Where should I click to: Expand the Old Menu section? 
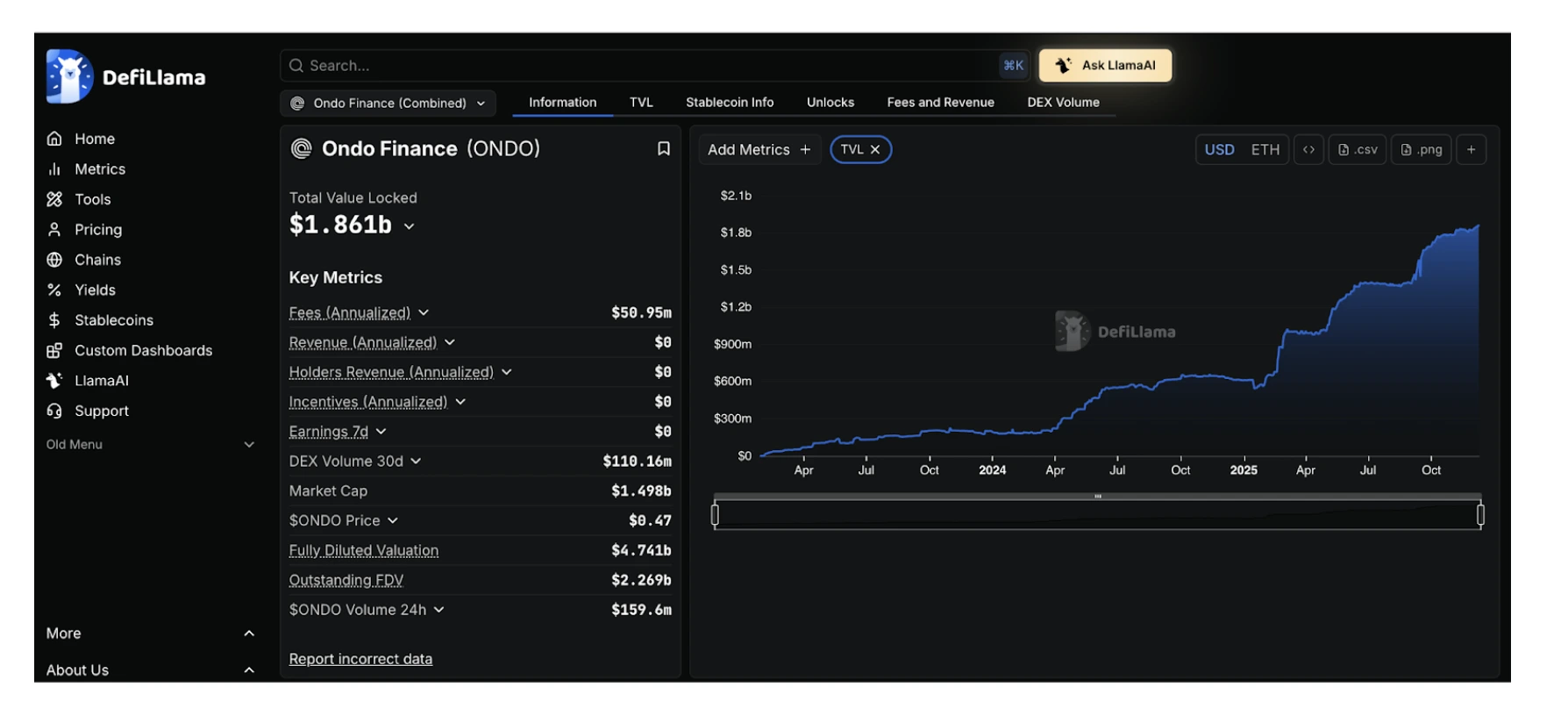[151, 445]
